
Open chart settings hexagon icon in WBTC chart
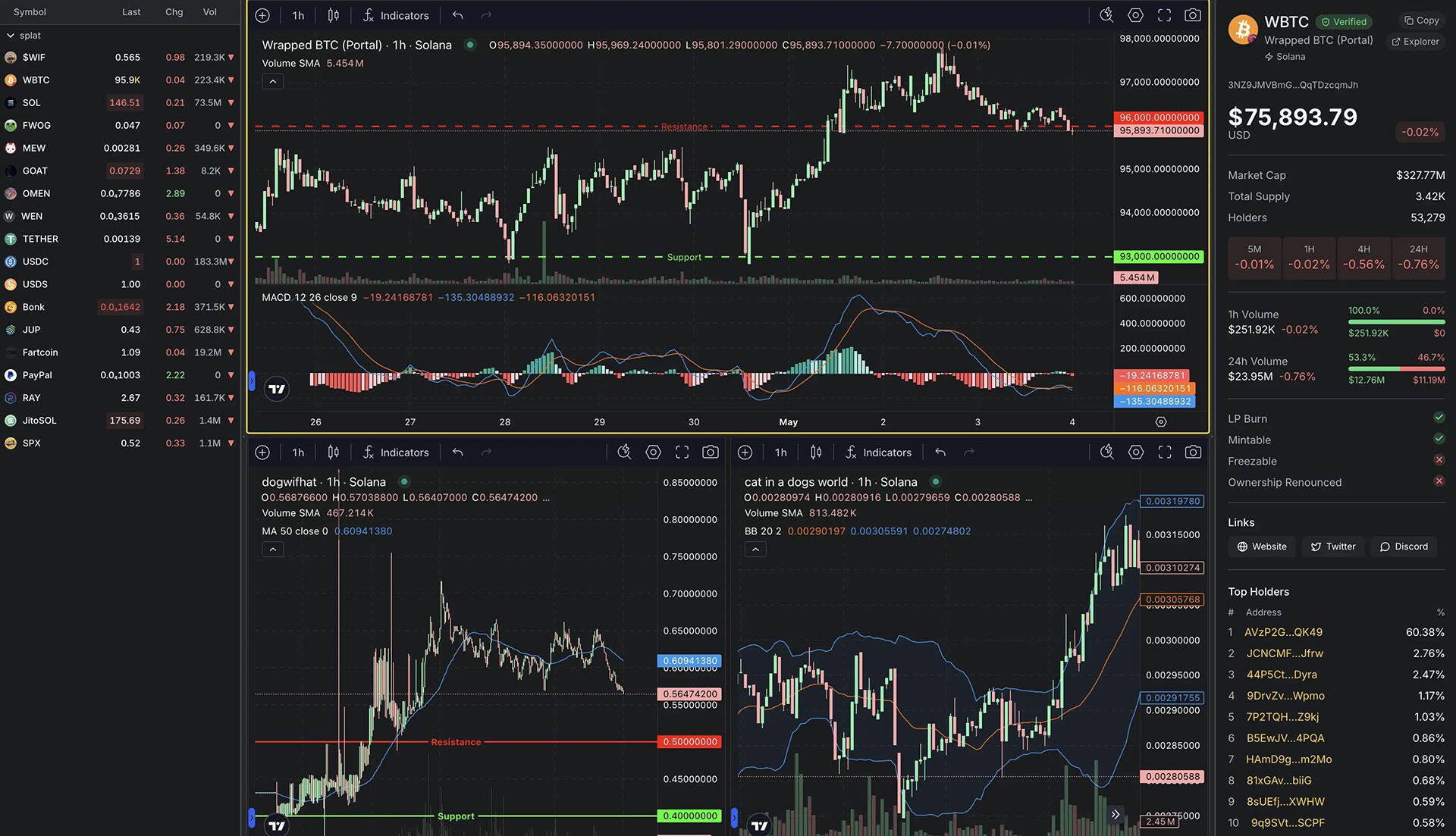(1135, 15)
